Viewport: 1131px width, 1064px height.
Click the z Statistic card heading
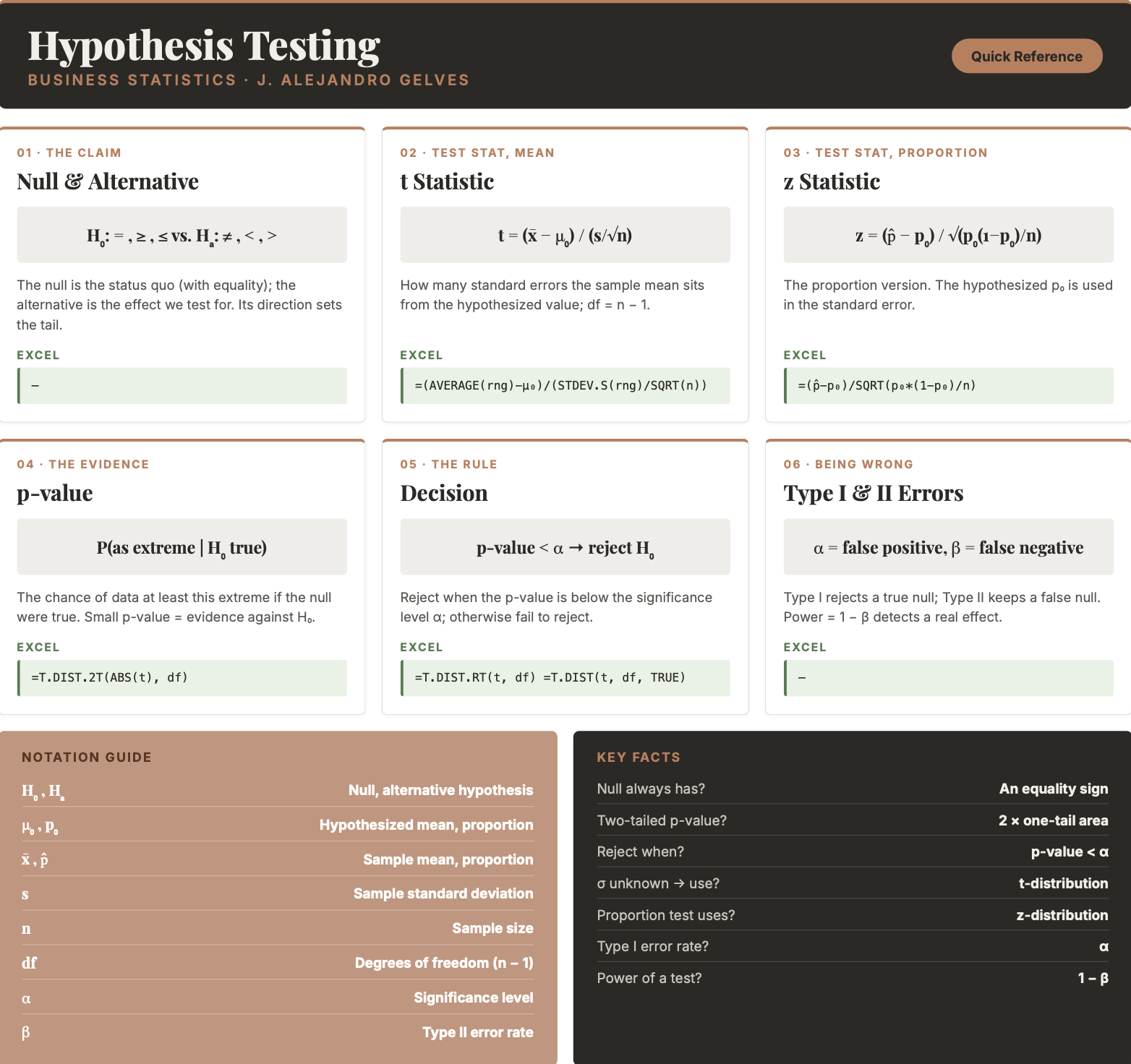coord(832,181)
